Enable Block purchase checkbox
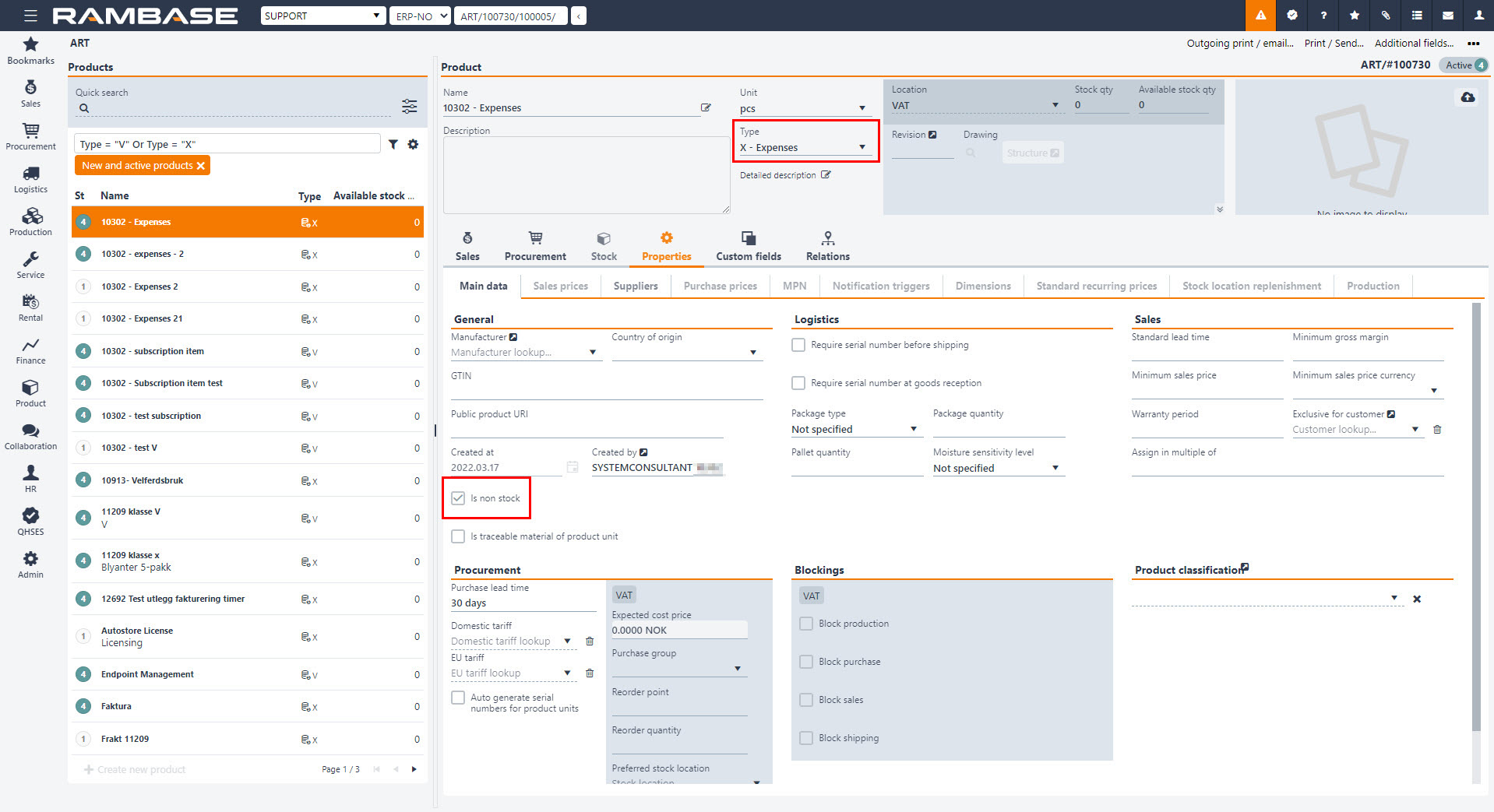Screen dimensions: 1494x812 click(x=806, y=662)
